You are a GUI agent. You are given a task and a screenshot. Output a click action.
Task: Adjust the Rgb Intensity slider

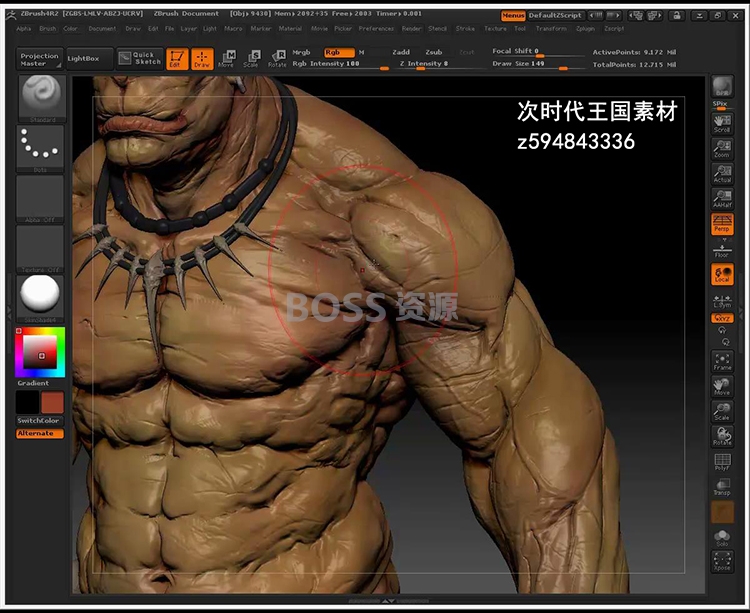[x=340, y=64]
